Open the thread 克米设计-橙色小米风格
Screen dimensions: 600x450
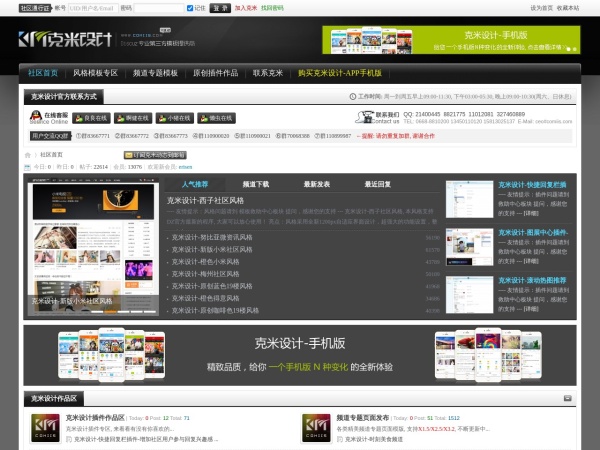[205, 262]
